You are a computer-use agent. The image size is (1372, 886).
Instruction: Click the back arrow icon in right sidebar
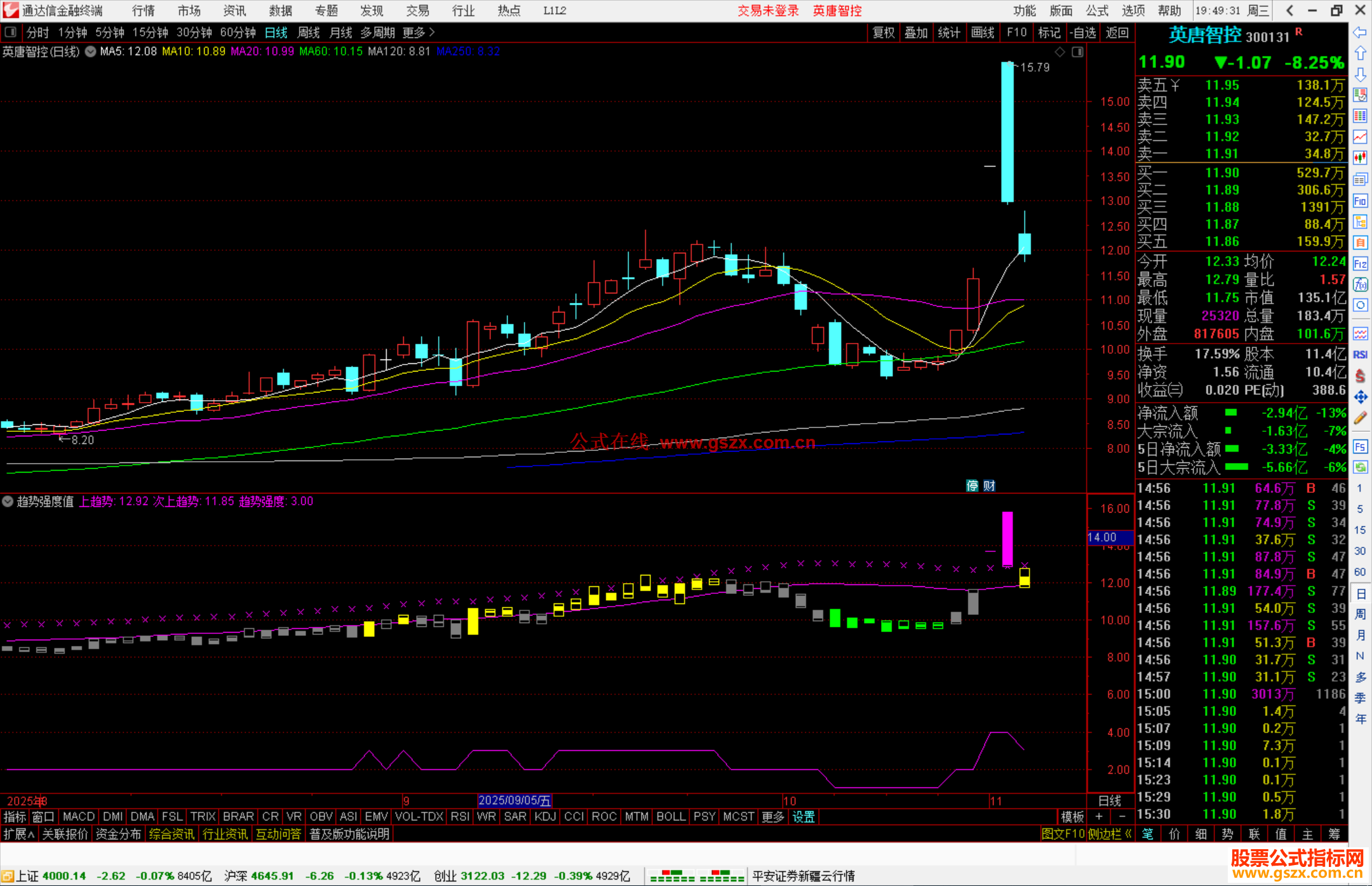[x=1360, y=32]
